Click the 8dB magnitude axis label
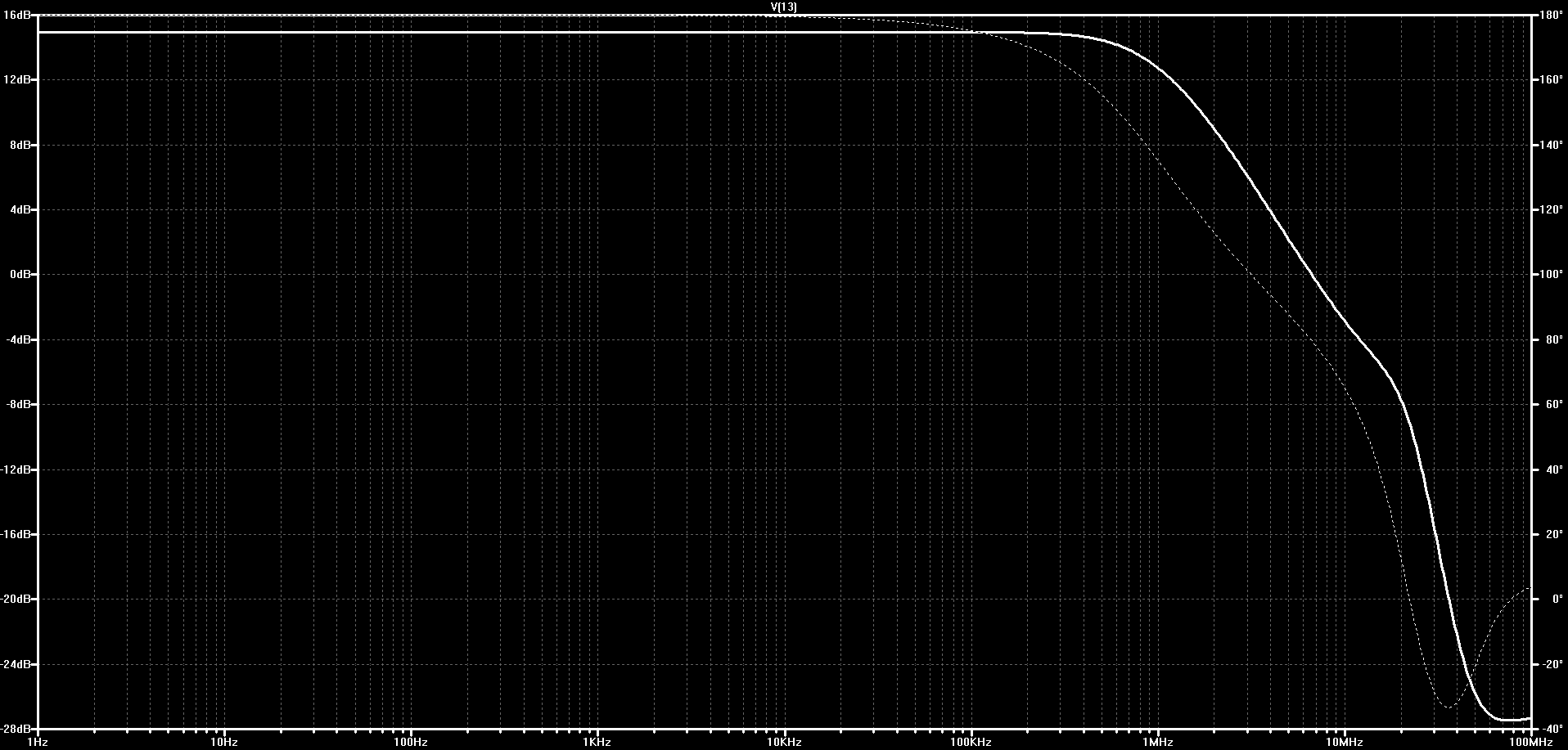 click(19, 145)
